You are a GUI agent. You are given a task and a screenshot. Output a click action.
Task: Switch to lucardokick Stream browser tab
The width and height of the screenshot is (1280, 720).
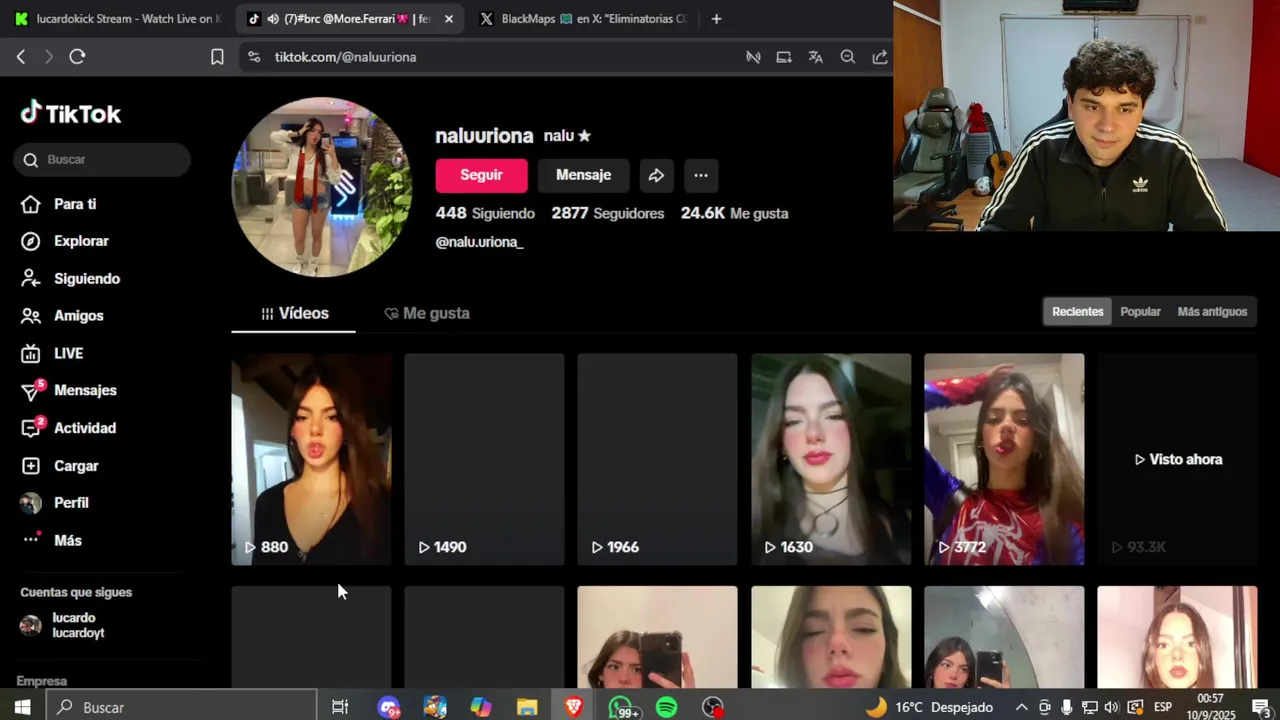[117, 19]
